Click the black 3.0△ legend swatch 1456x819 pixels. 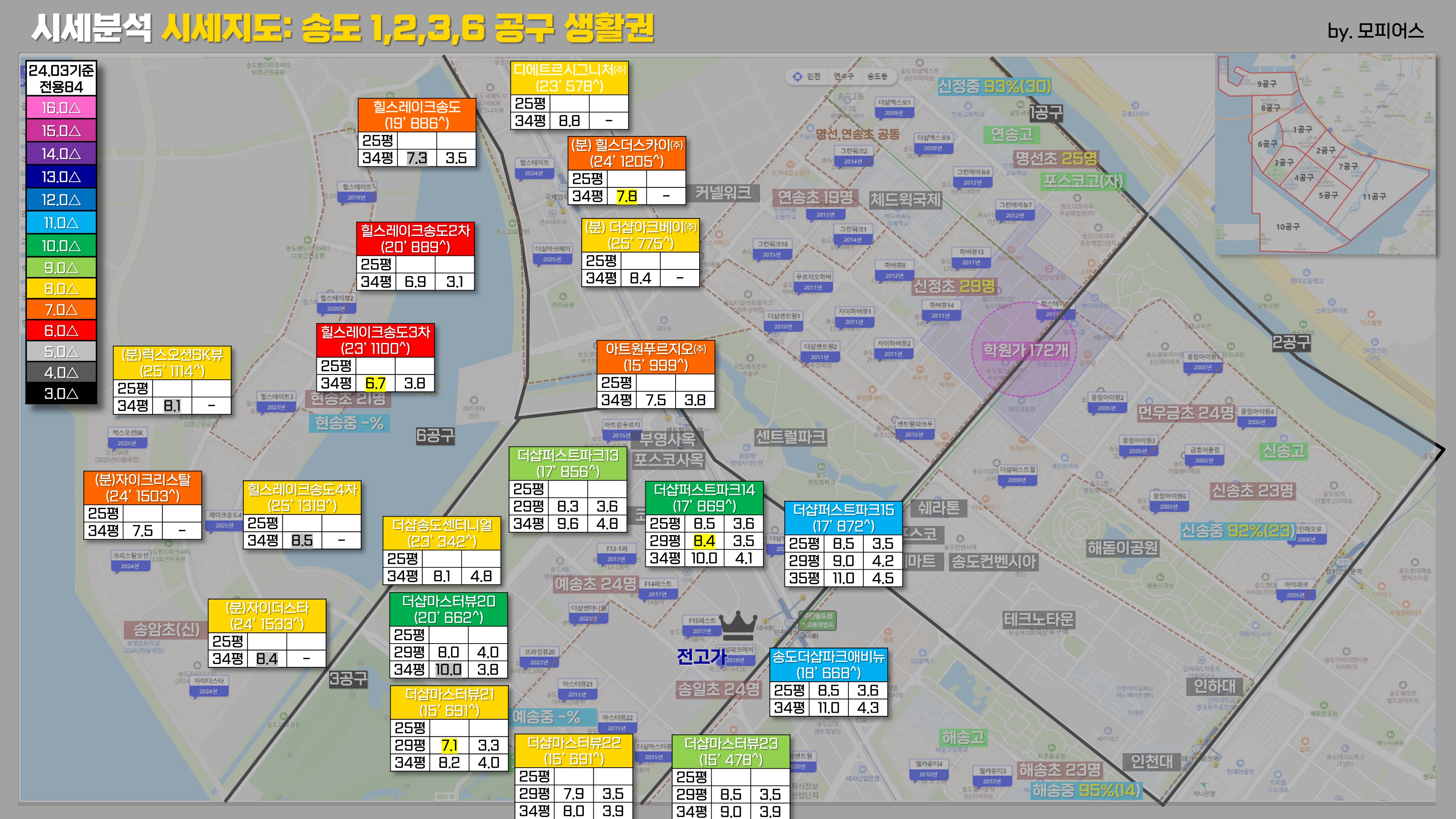pyautogui.click(x=61, y=393)
